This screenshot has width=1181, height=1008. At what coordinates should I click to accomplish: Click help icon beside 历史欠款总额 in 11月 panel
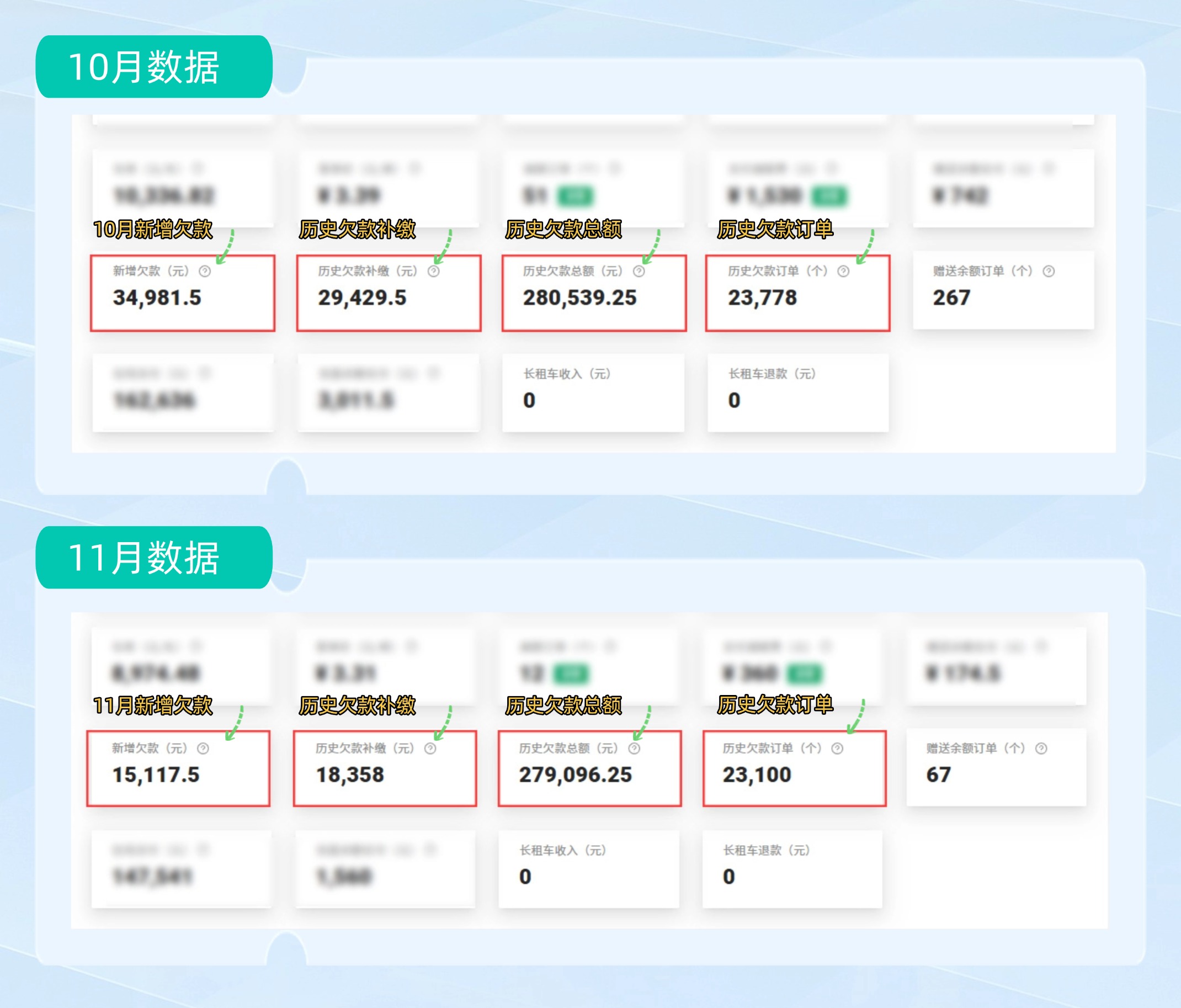tap(635, 749)
